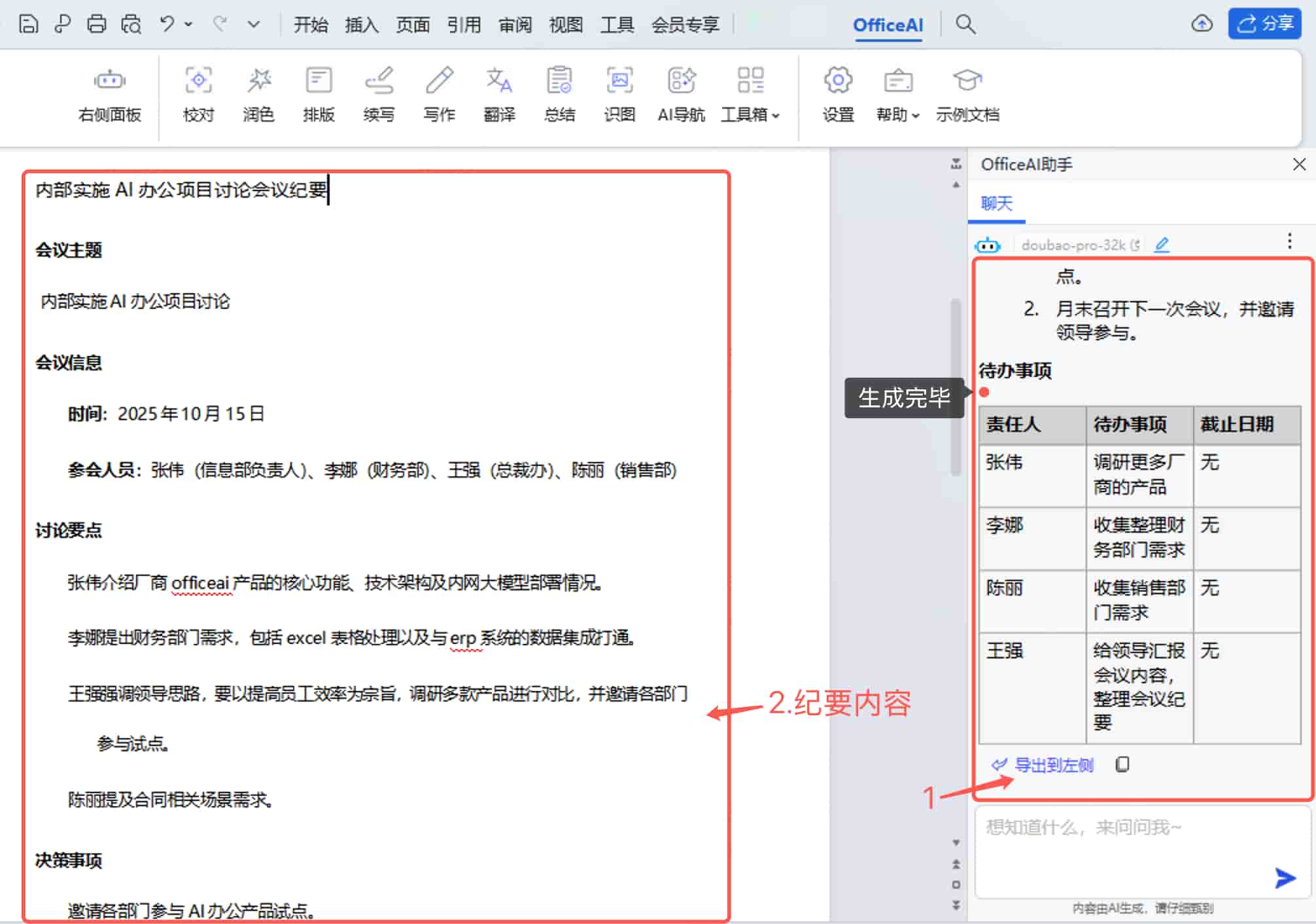The height and width of the screenshot is (924, 1316).
Task: Click the 总结 summarize tool
Action: click(x=559, y=95)
